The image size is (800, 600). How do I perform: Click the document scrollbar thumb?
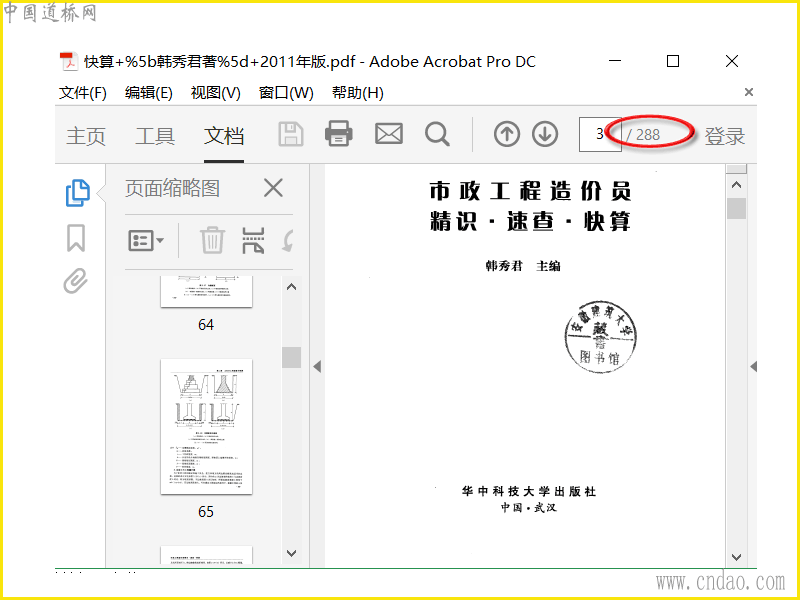pos(736,209)
